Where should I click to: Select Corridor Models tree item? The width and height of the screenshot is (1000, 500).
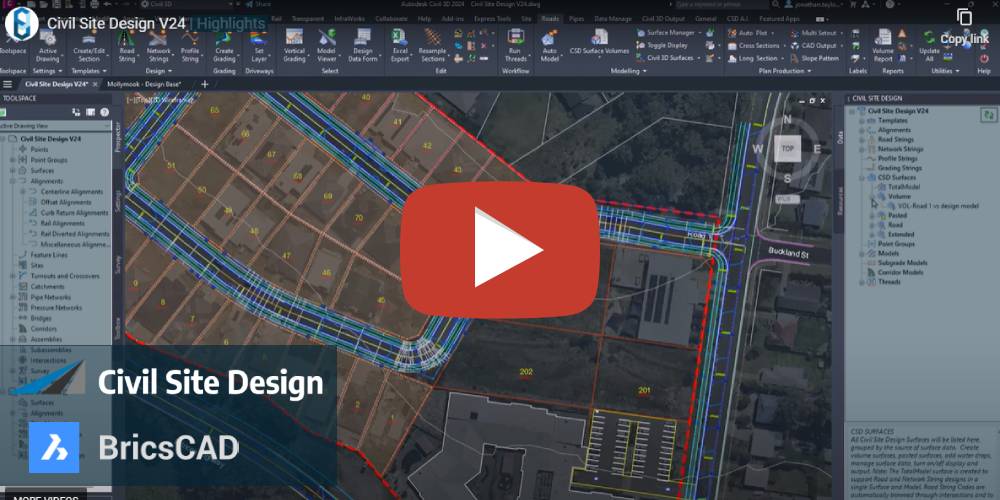tap(901, 272)
